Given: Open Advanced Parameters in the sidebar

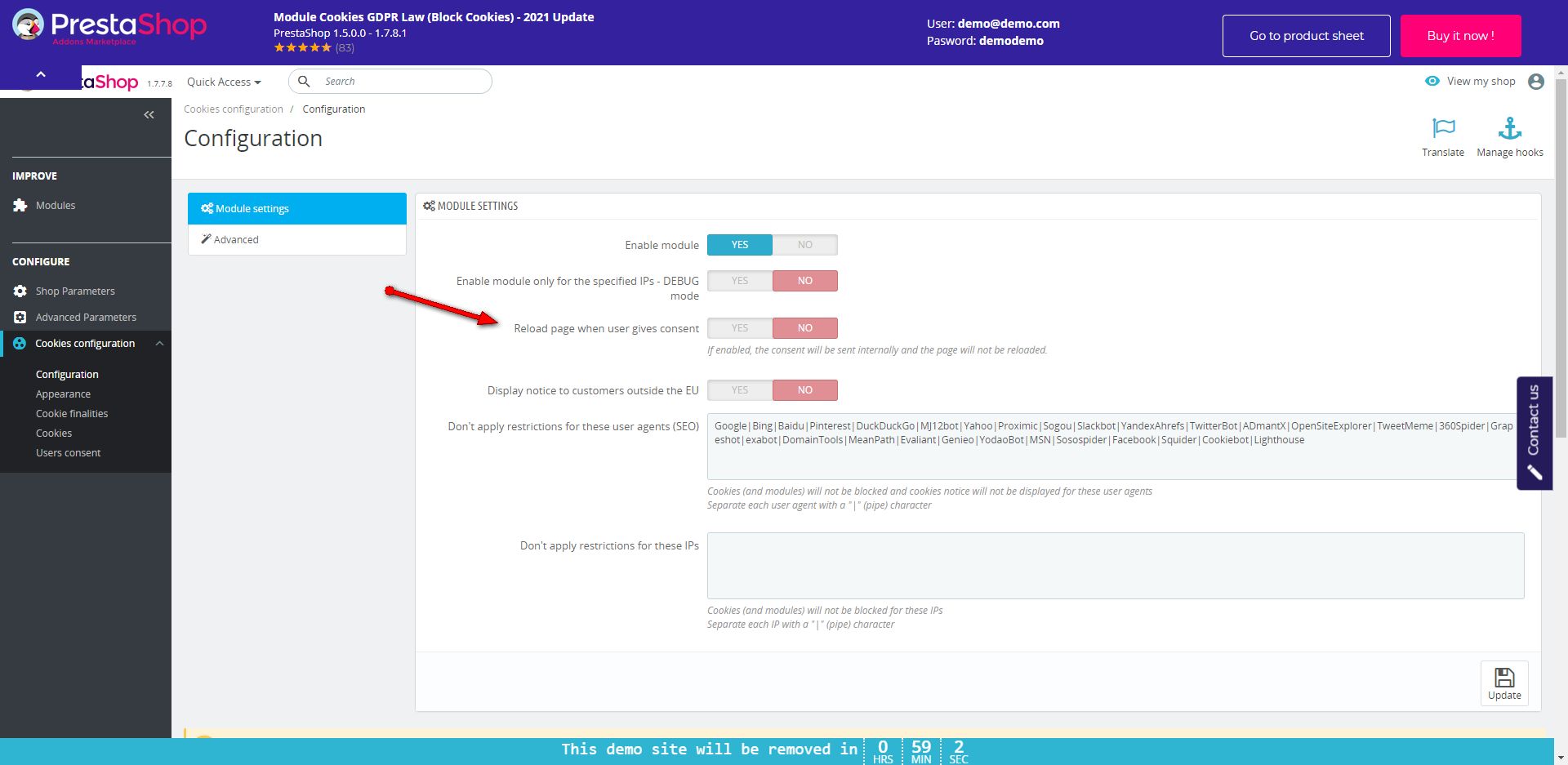Looking at the screenshot, I should (86, 318).
